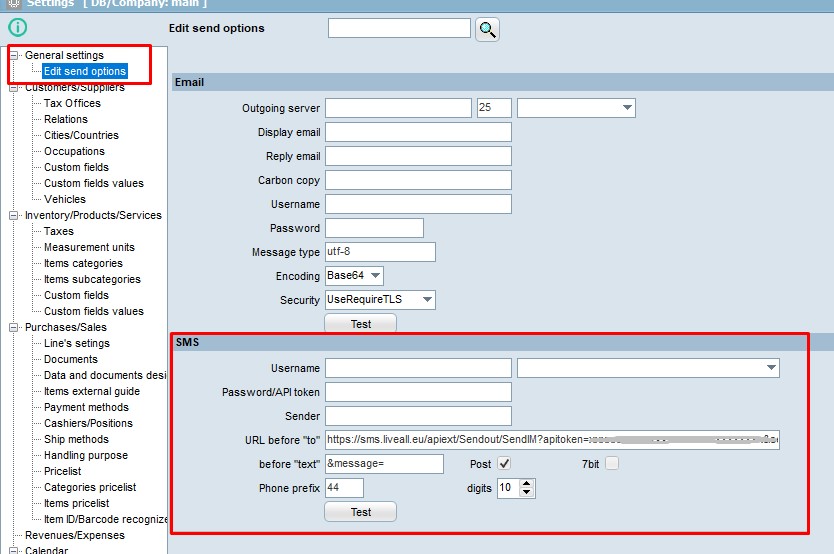Select Edit send options tree item
The height and width of the screenshot is (554, 834).
(x=85, y=71)
